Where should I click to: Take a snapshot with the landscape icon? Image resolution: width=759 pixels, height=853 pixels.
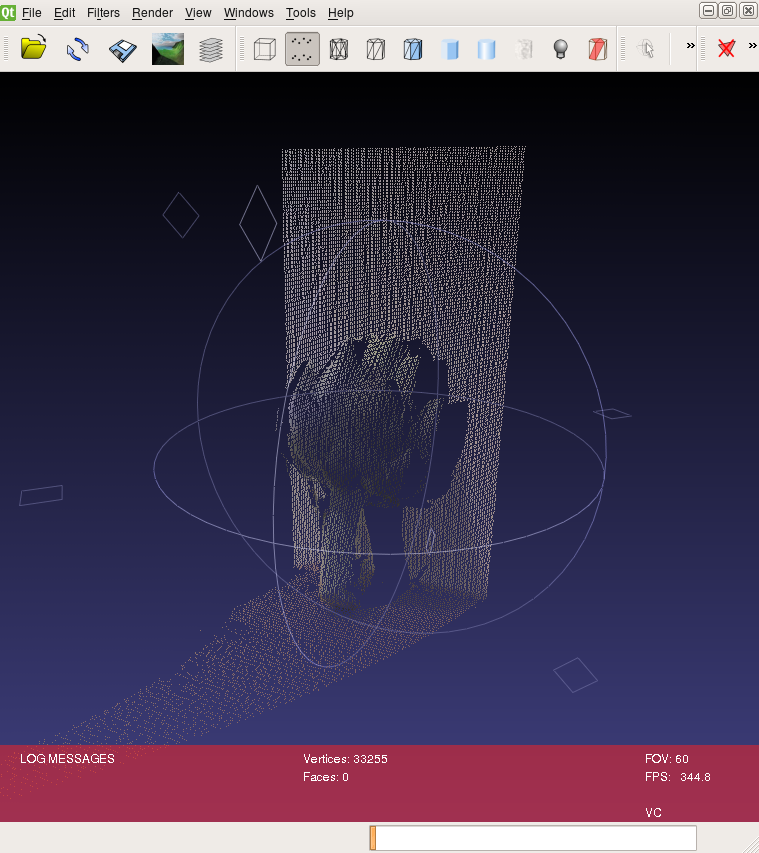click(167, 48)
